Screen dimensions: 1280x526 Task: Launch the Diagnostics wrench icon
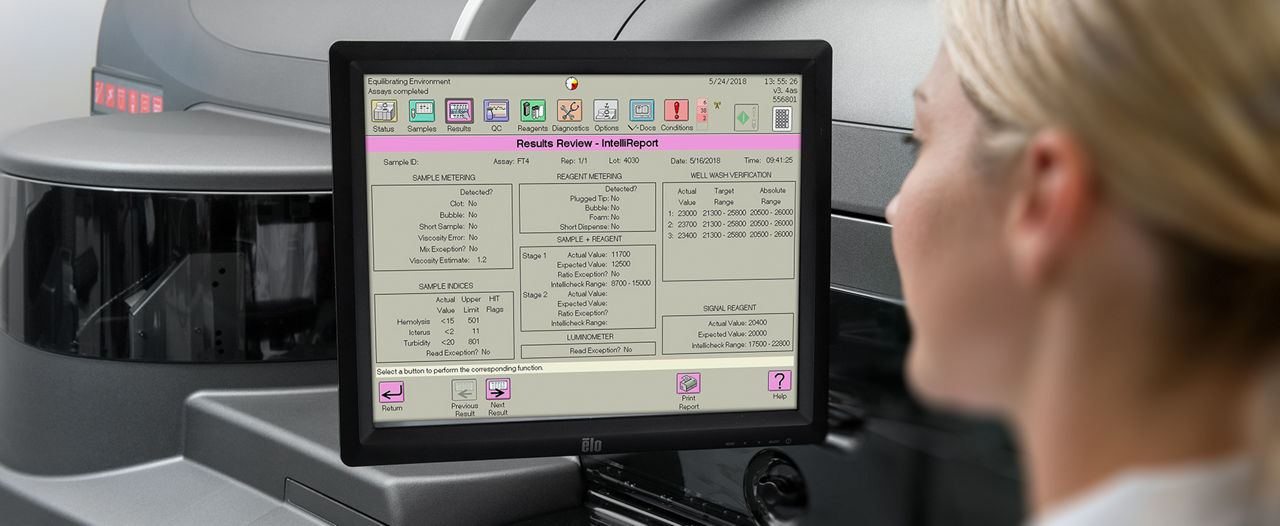570,111
